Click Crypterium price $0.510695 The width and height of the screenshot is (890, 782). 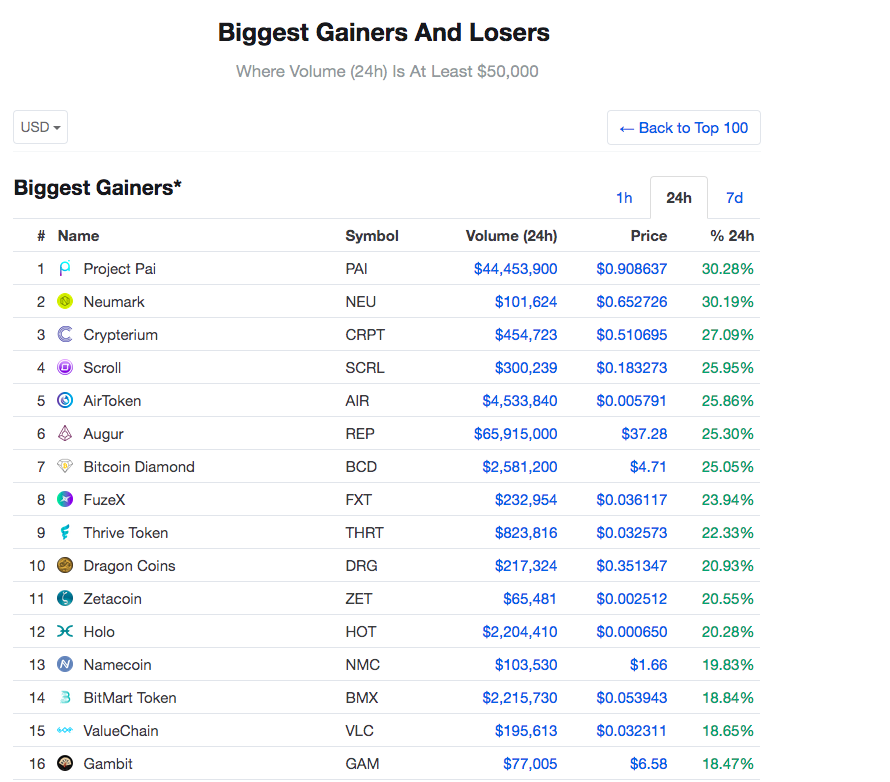(x=632, y=335)
